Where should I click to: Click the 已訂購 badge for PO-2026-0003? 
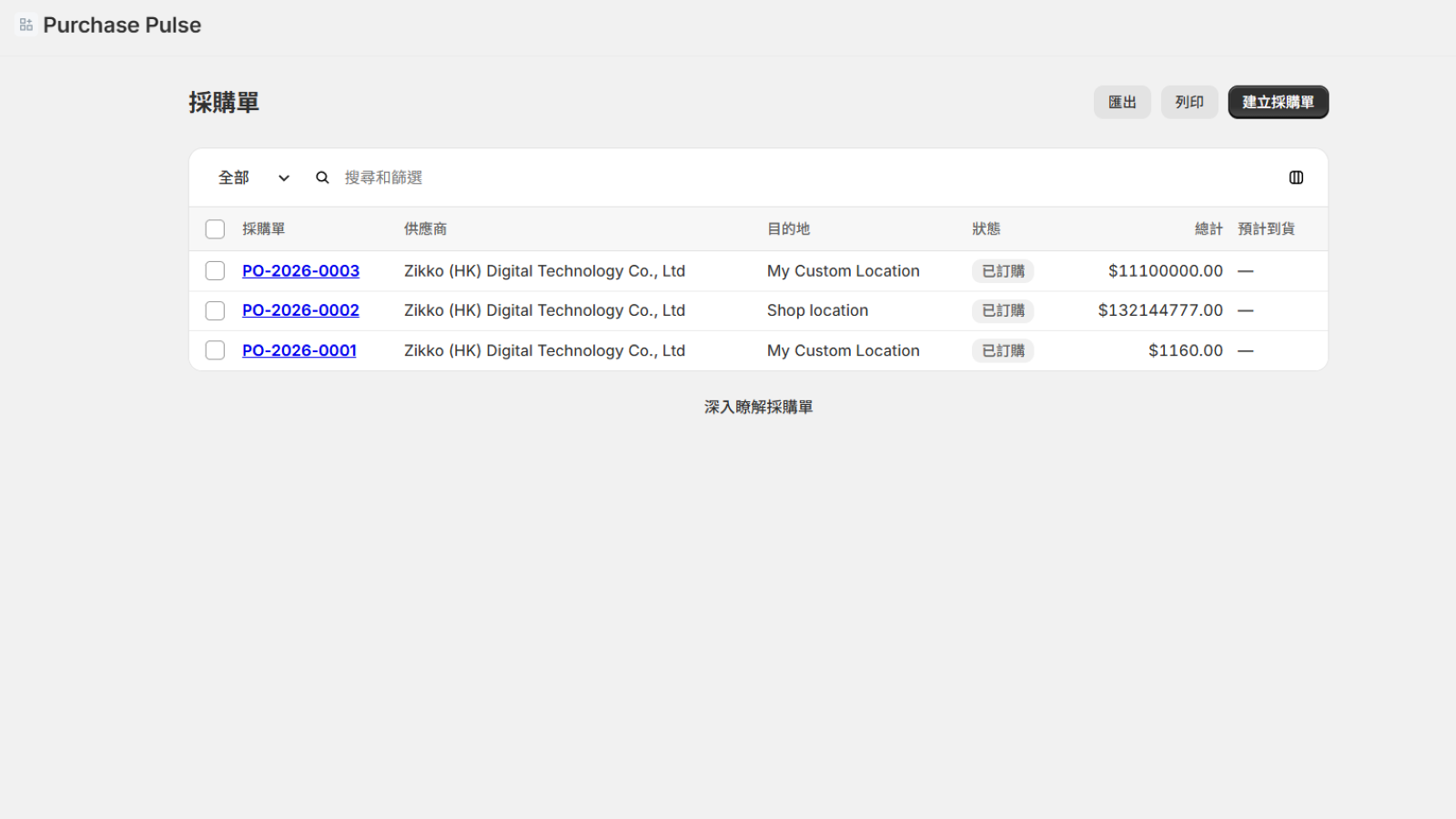(x=1003, y=271)
